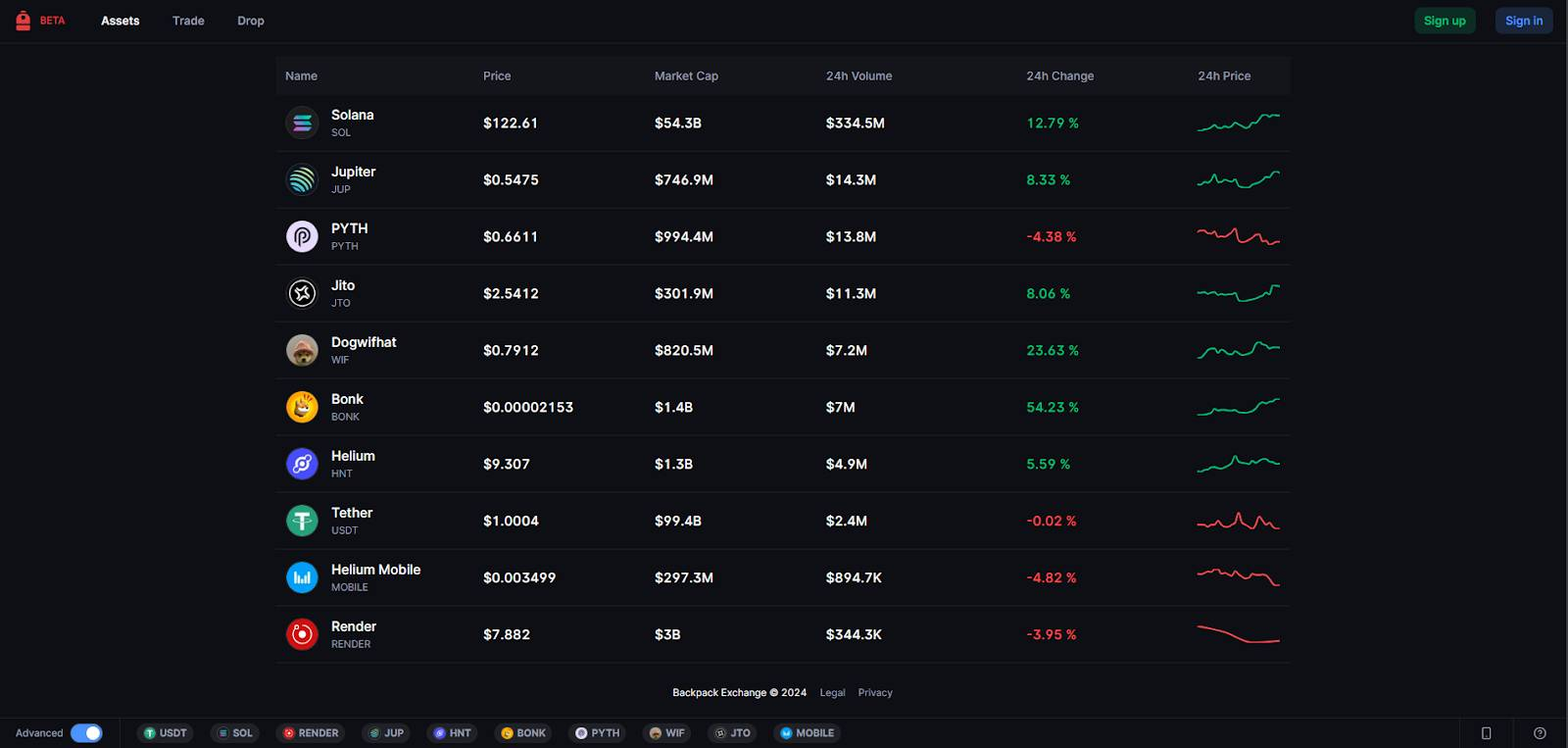Open the help question mark icon
This screenshot has height=748, width=1568.
click(1540, 733)
